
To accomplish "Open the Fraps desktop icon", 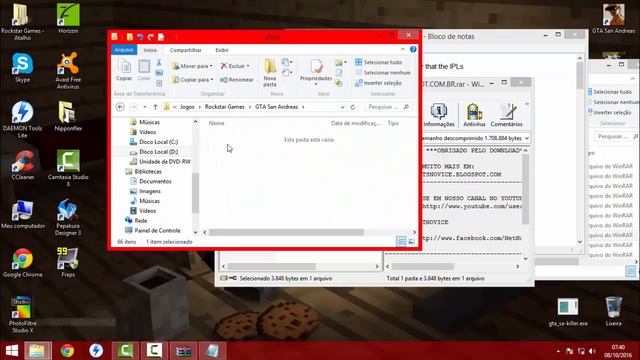I will tap(68, 263).
